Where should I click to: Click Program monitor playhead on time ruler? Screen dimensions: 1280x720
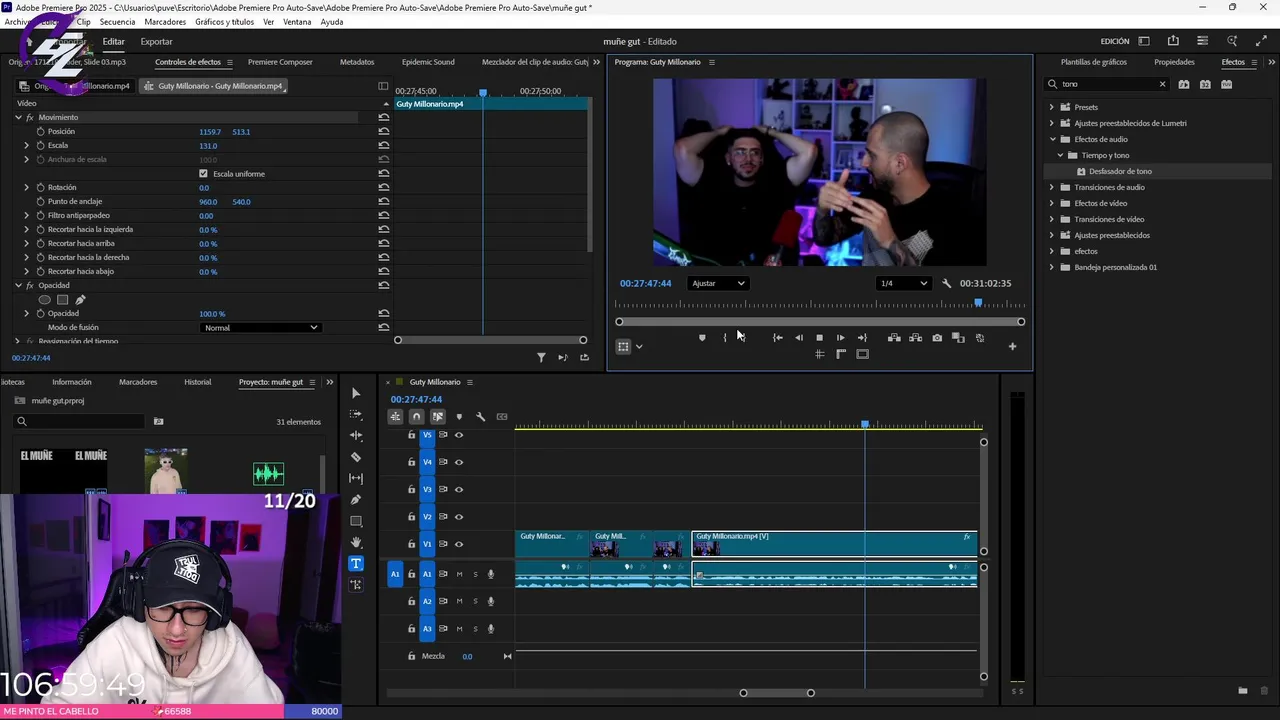978,303
